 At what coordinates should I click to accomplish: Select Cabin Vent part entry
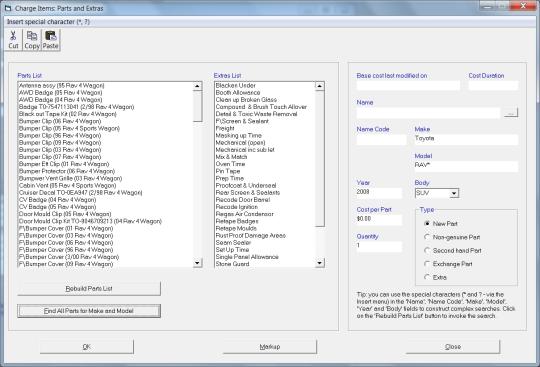[67, 185]
